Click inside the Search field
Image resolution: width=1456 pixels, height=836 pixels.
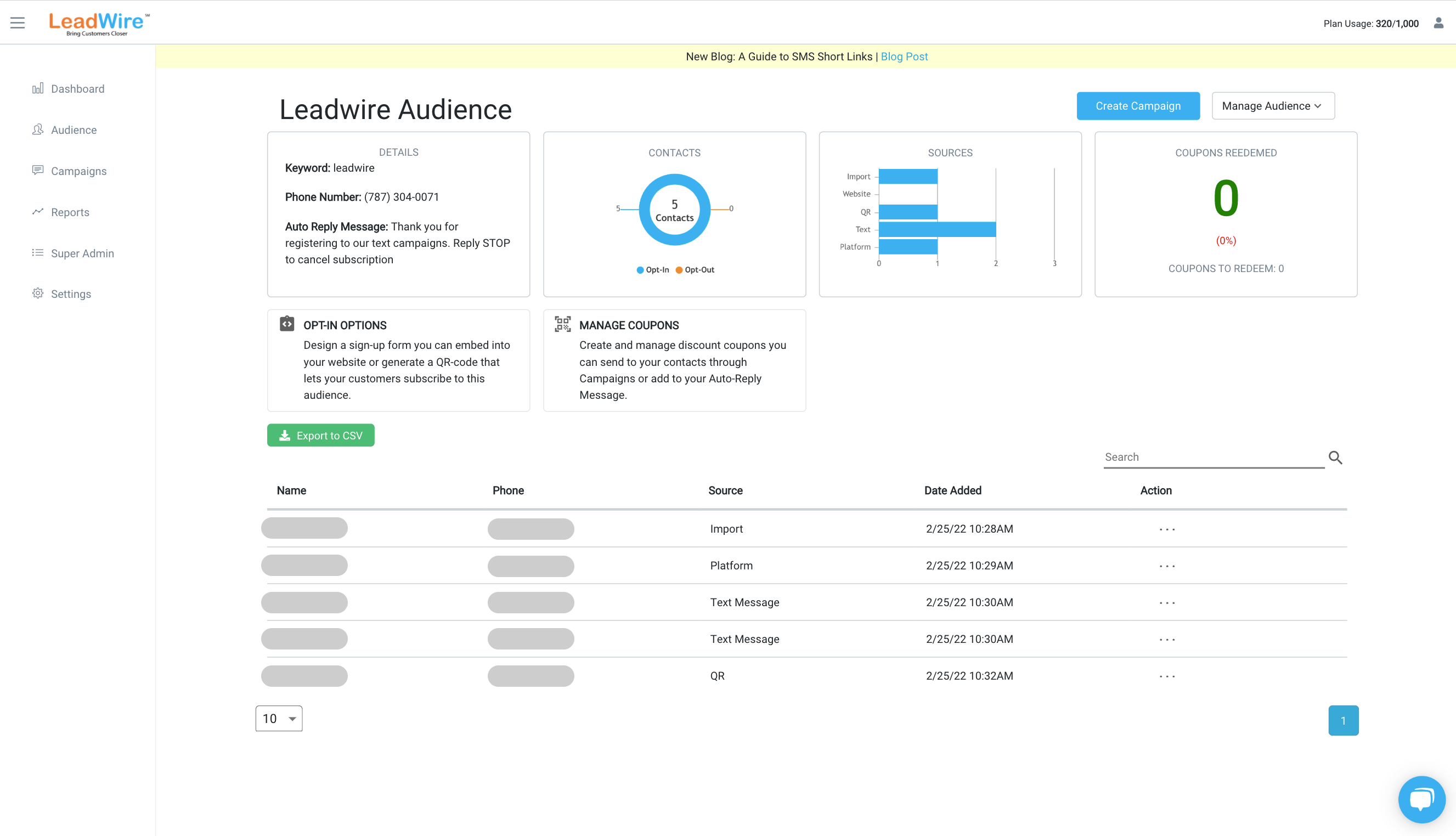pyautogui.click(x=1206, y=456)
